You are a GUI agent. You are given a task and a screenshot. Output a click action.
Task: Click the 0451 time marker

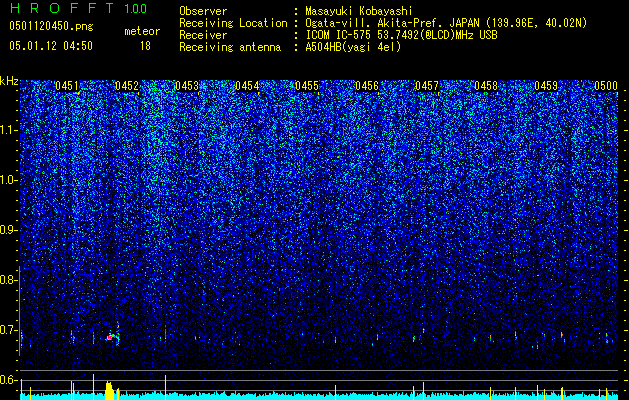pyautogui.click(x=67, y=86)
